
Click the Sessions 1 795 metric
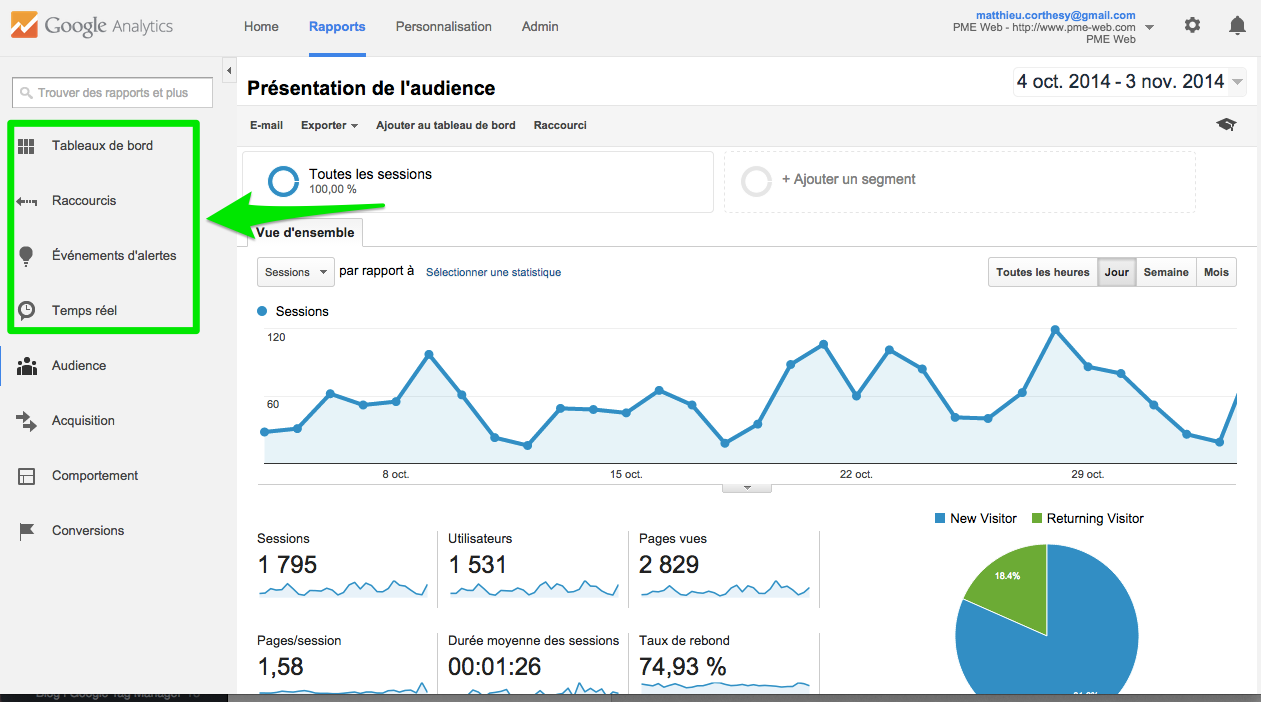pos(287,565)
